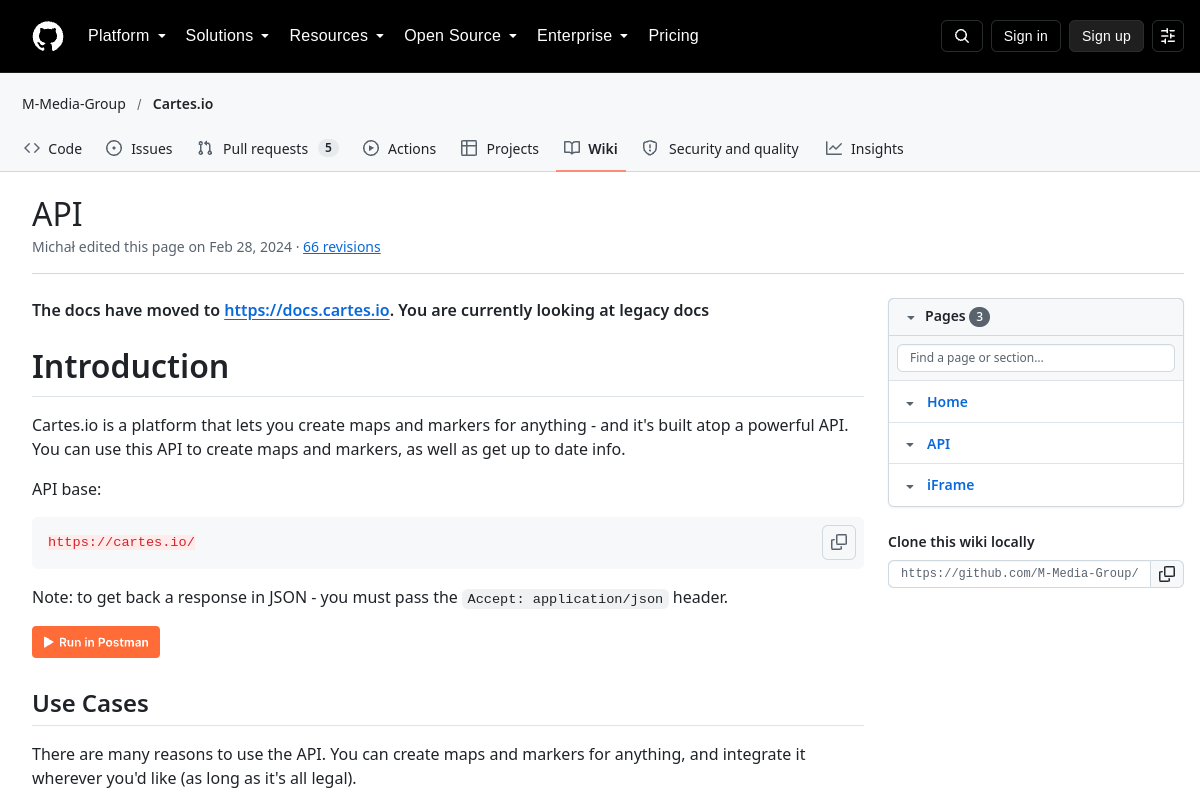Viewport: 1200px width, 800px height.
Task: Open the Actions tab
Action: pos(399,149)
